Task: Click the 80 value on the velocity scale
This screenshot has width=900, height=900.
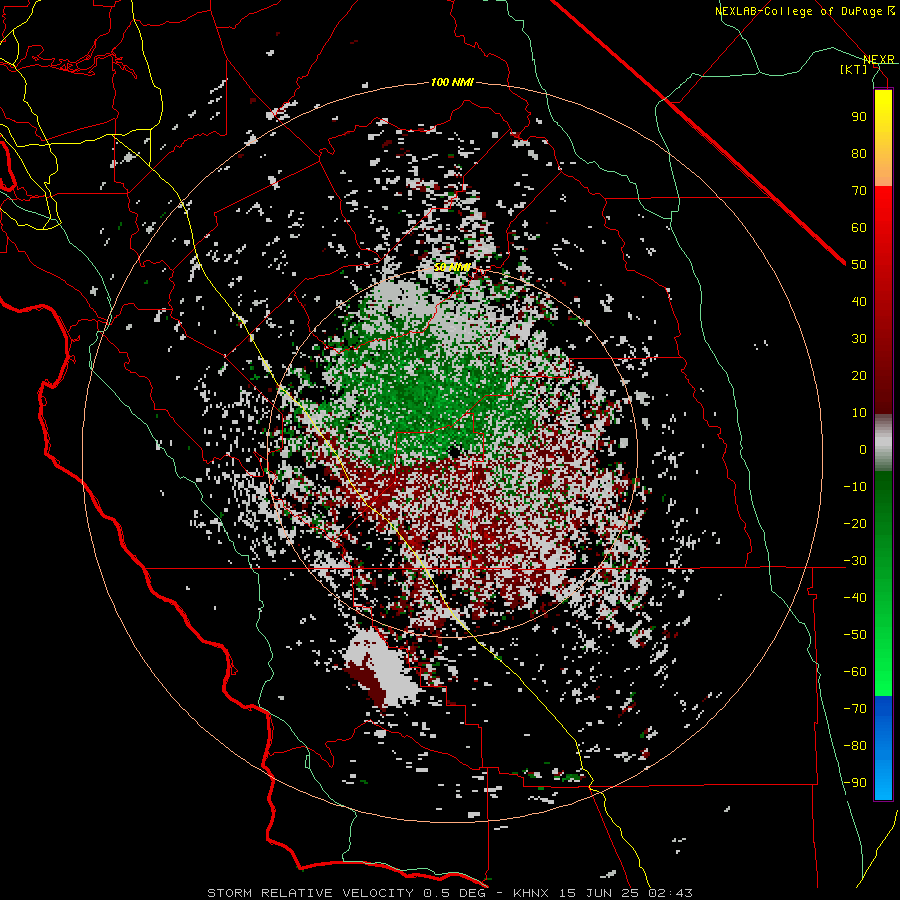Action: pyautogui.click(x=859, y=154)
